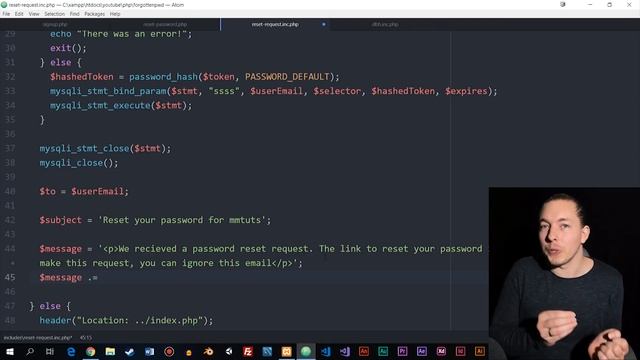
Task: Click the yellow padlock taskbar icon
Action: tap(189, 351)
